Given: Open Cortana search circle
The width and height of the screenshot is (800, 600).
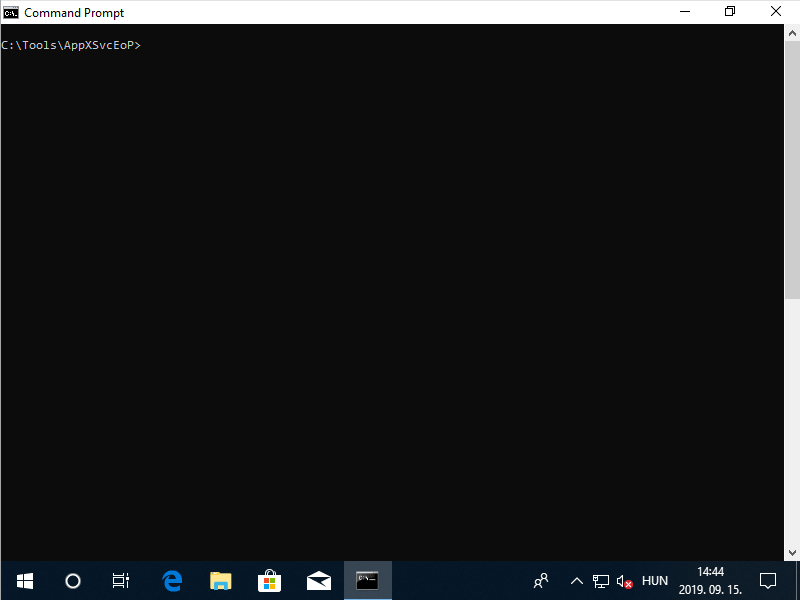Looking at the screenshot, I should (73, 581).
